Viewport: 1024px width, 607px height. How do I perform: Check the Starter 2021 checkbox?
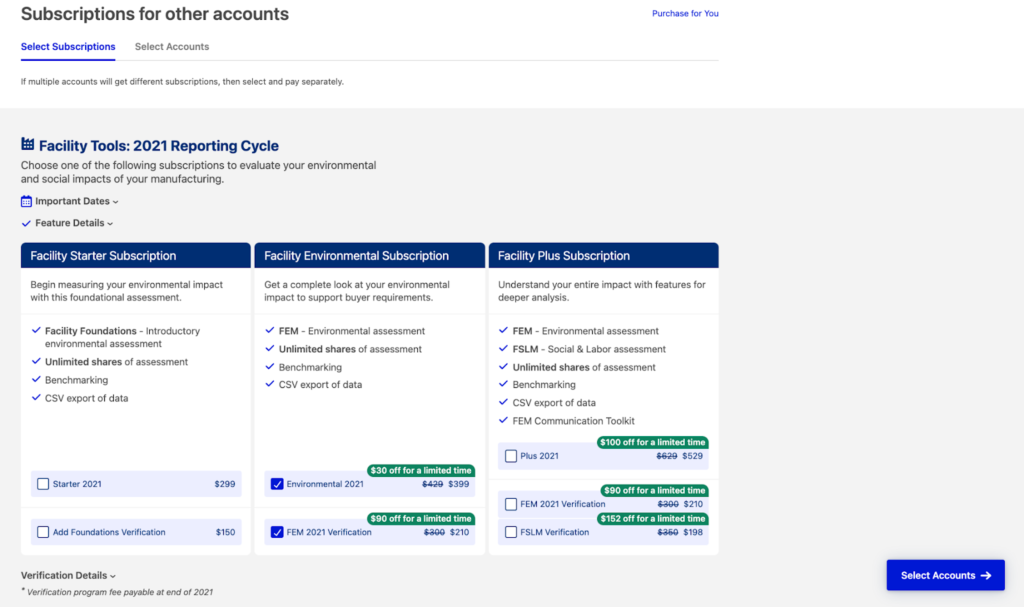pos(43,484)
